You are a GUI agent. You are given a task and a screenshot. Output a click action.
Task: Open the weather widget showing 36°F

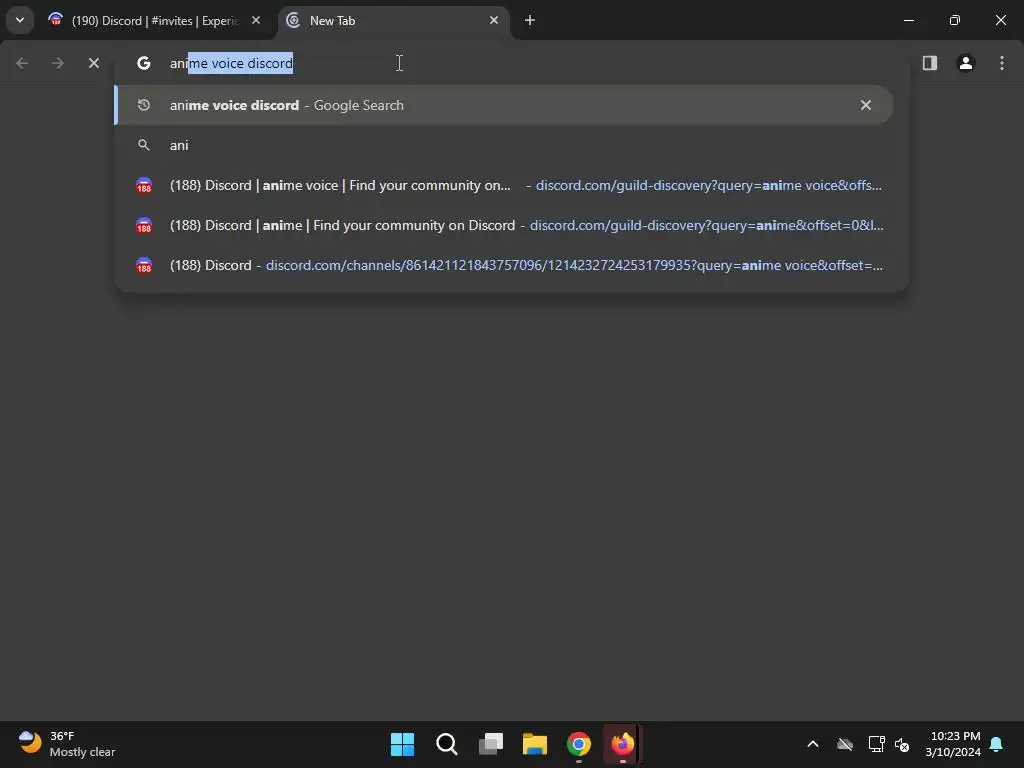[x=67, y=744]
